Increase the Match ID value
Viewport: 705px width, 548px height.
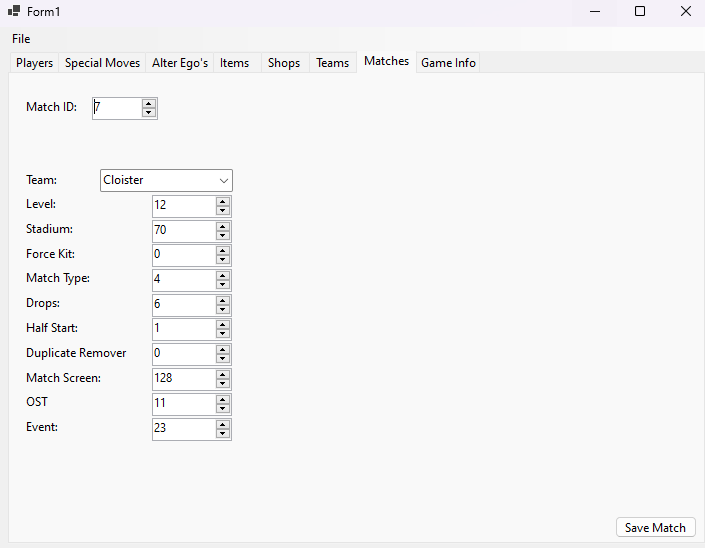tap(148, 104)
